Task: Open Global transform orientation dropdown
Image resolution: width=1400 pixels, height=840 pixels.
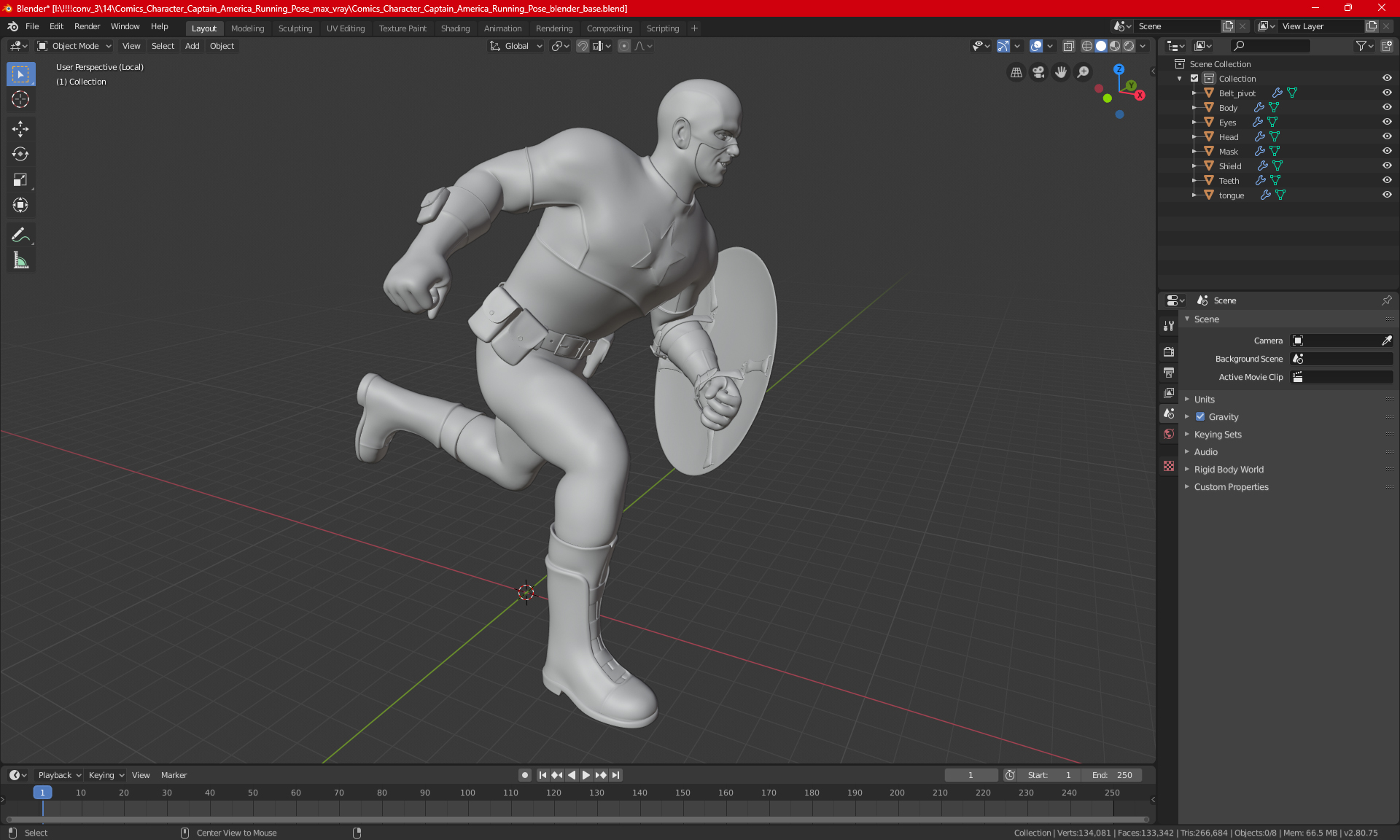Action: tap(516, 46)
